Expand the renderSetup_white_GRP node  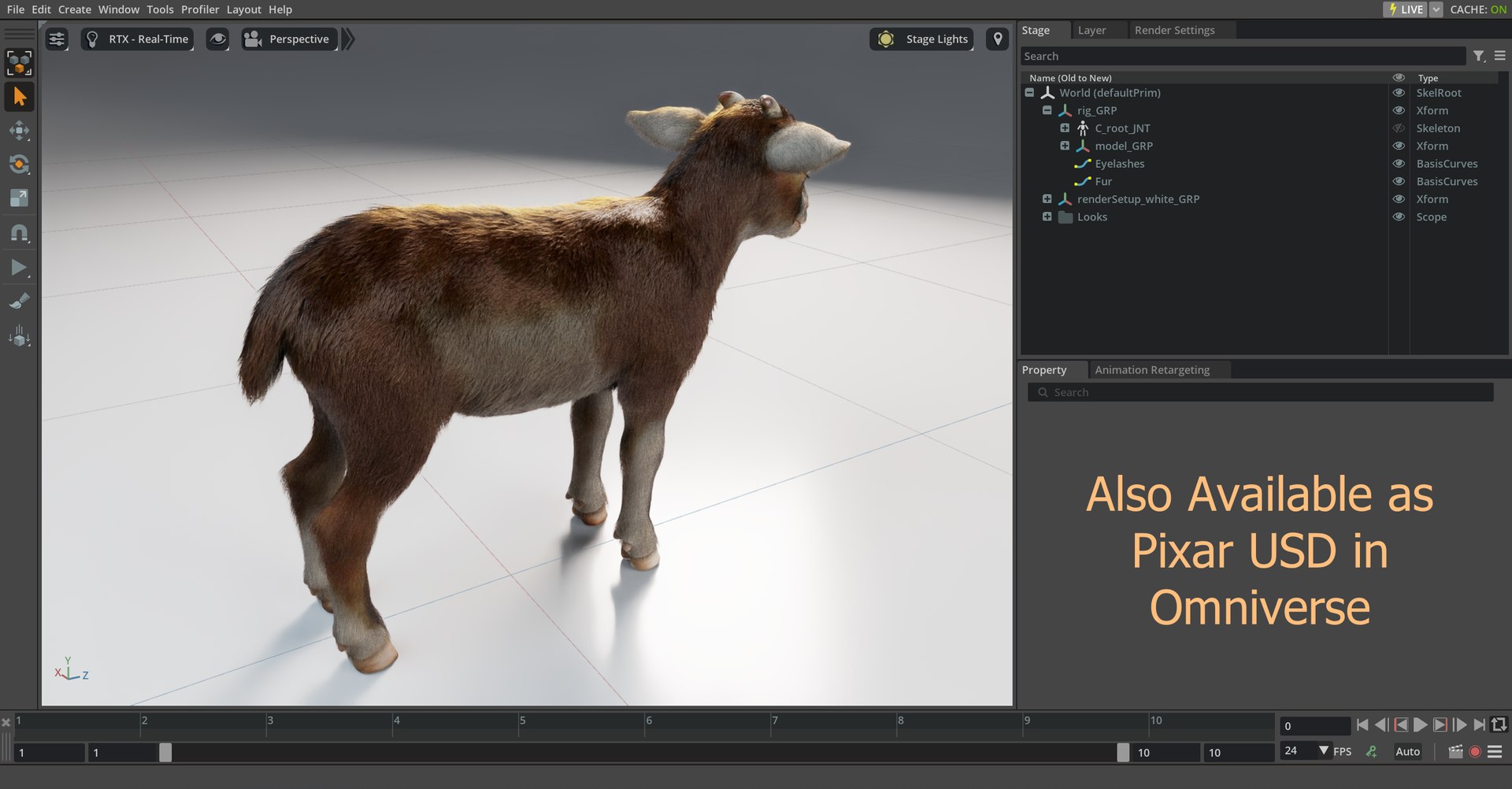1047,198
